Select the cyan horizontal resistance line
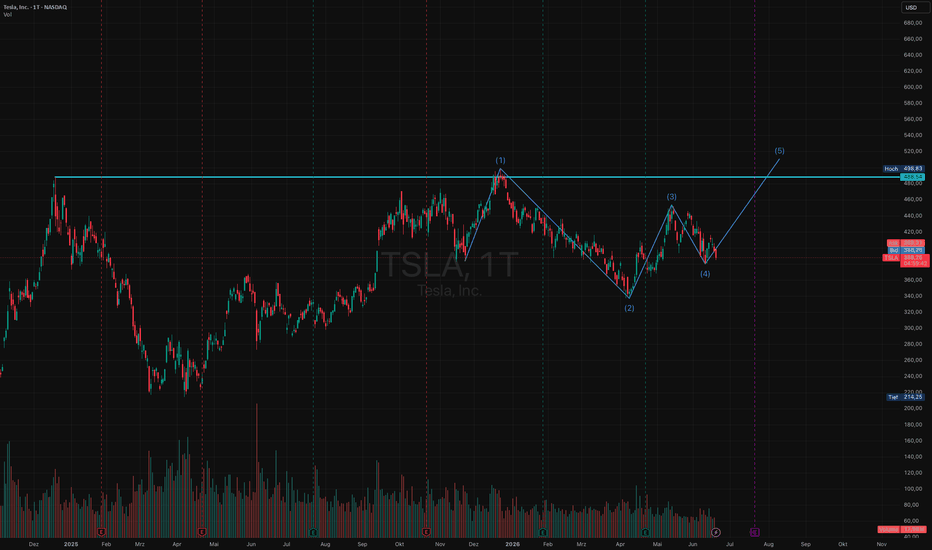Screen dimensions: 932x550 476,177
